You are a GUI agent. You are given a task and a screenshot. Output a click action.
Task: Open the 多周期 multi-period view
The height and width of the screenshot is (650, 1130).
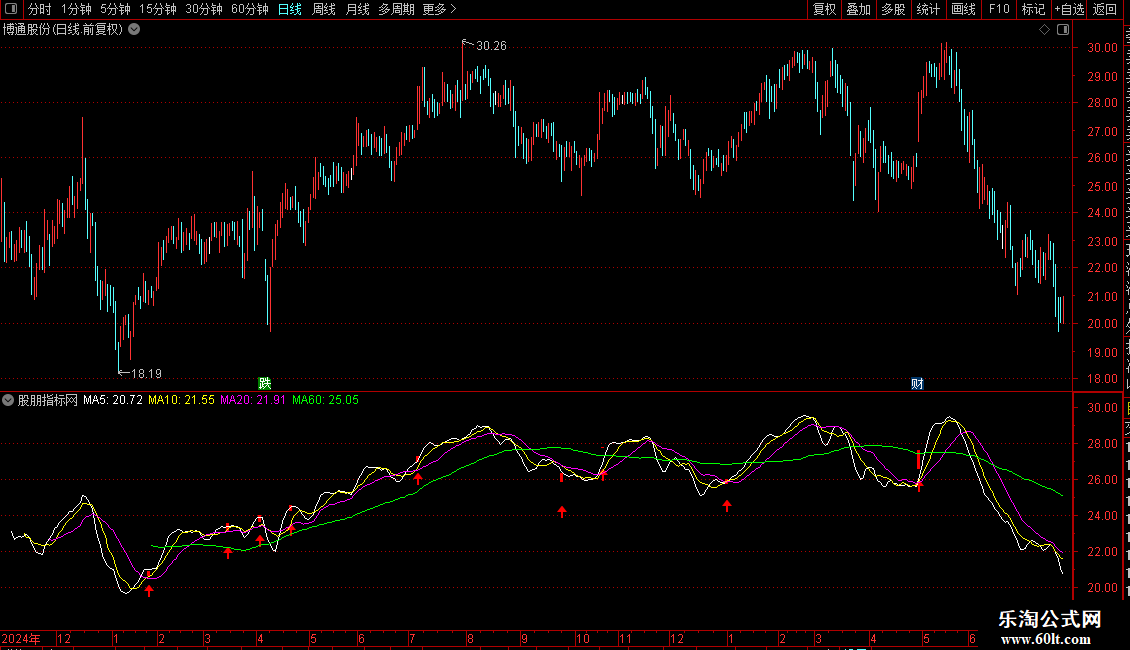pos(396,9)
